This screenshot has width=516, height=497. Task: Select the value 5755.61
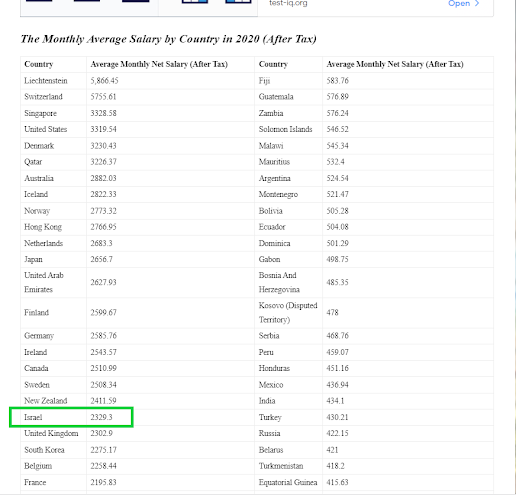[x=103, y=97]
